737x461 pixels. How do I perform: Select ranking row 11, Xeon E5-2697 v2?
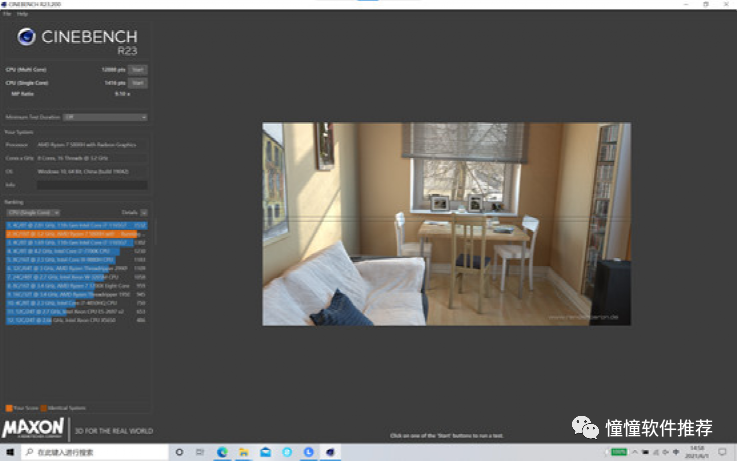click(76, 312)
